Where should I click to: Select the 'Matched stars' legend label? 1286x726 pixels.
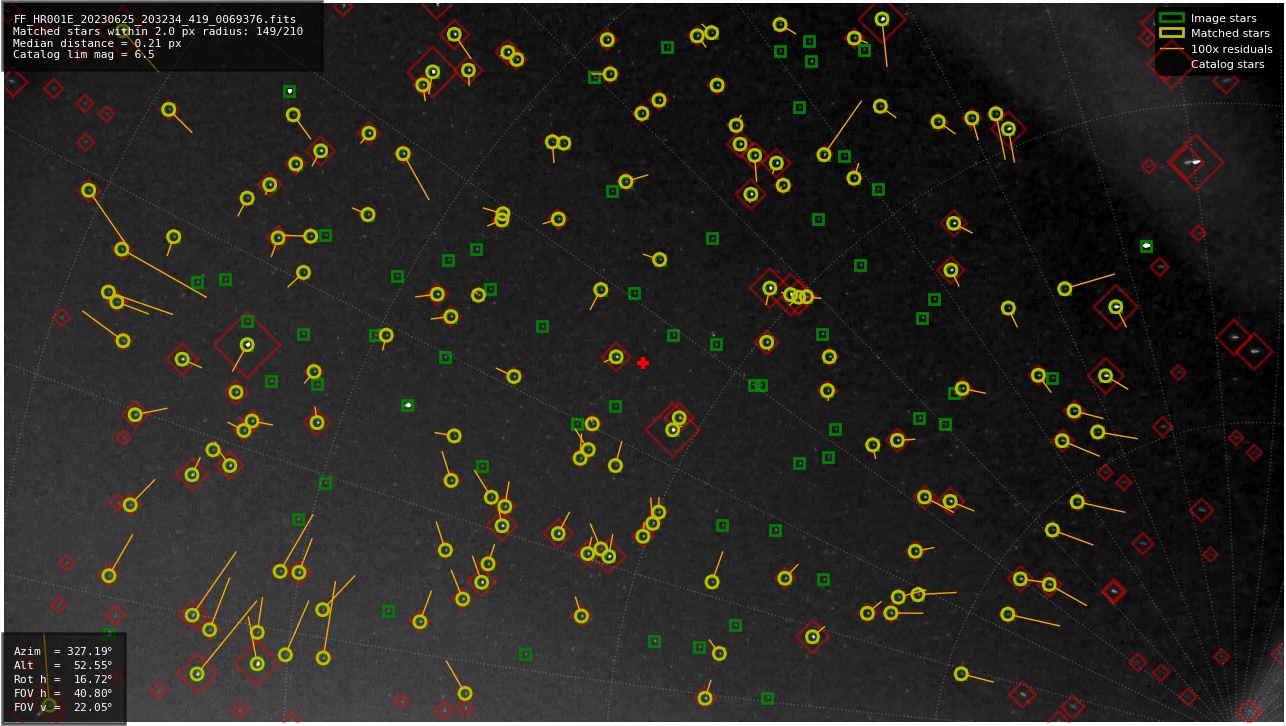(1230, 33)
